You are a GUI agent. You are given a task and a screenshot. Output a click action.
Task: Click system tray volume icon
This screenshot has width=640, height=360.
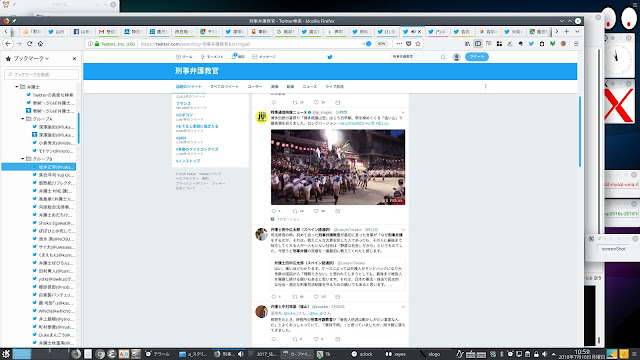click(544, 354)
